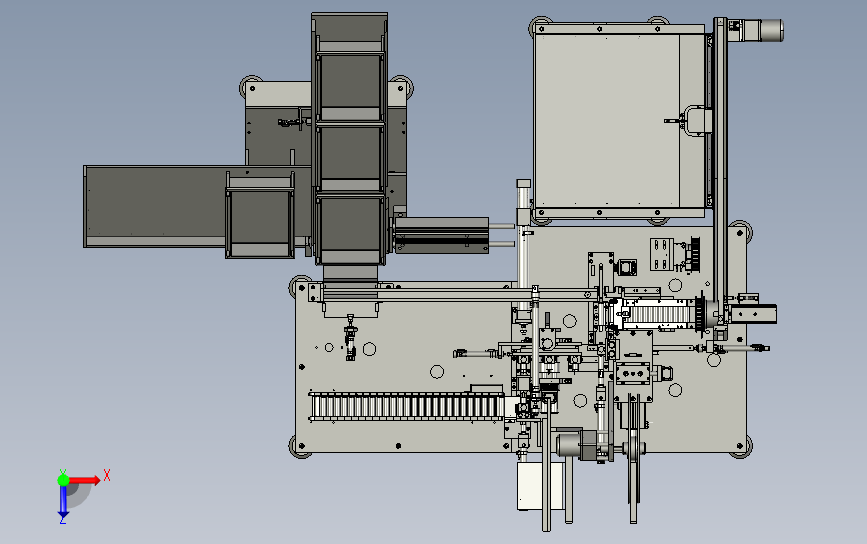Screen dimensions: 867x544
Task: Select the top bin of the vertical dark magazine
Action: tap(350, 86)
